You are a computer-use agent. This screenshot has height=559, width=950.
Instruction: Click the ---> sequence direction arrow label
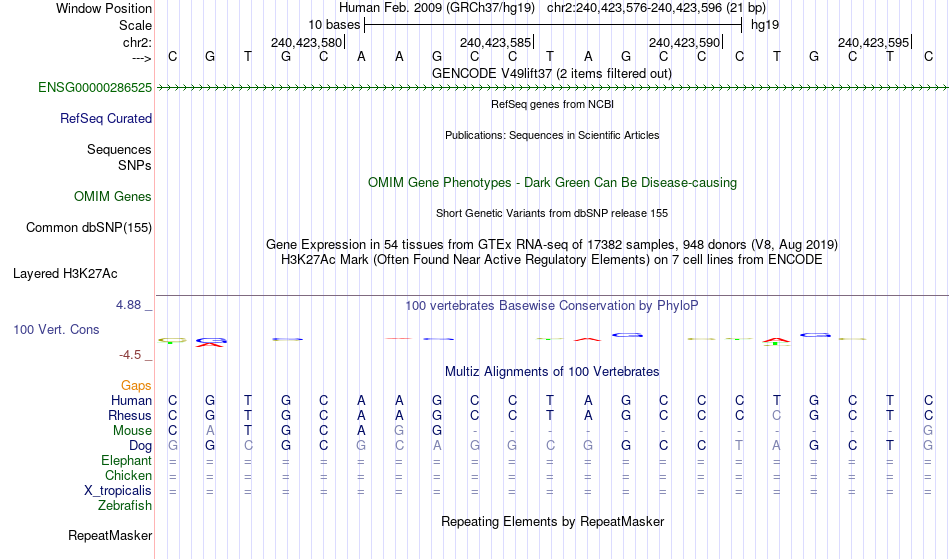[141, 58]
